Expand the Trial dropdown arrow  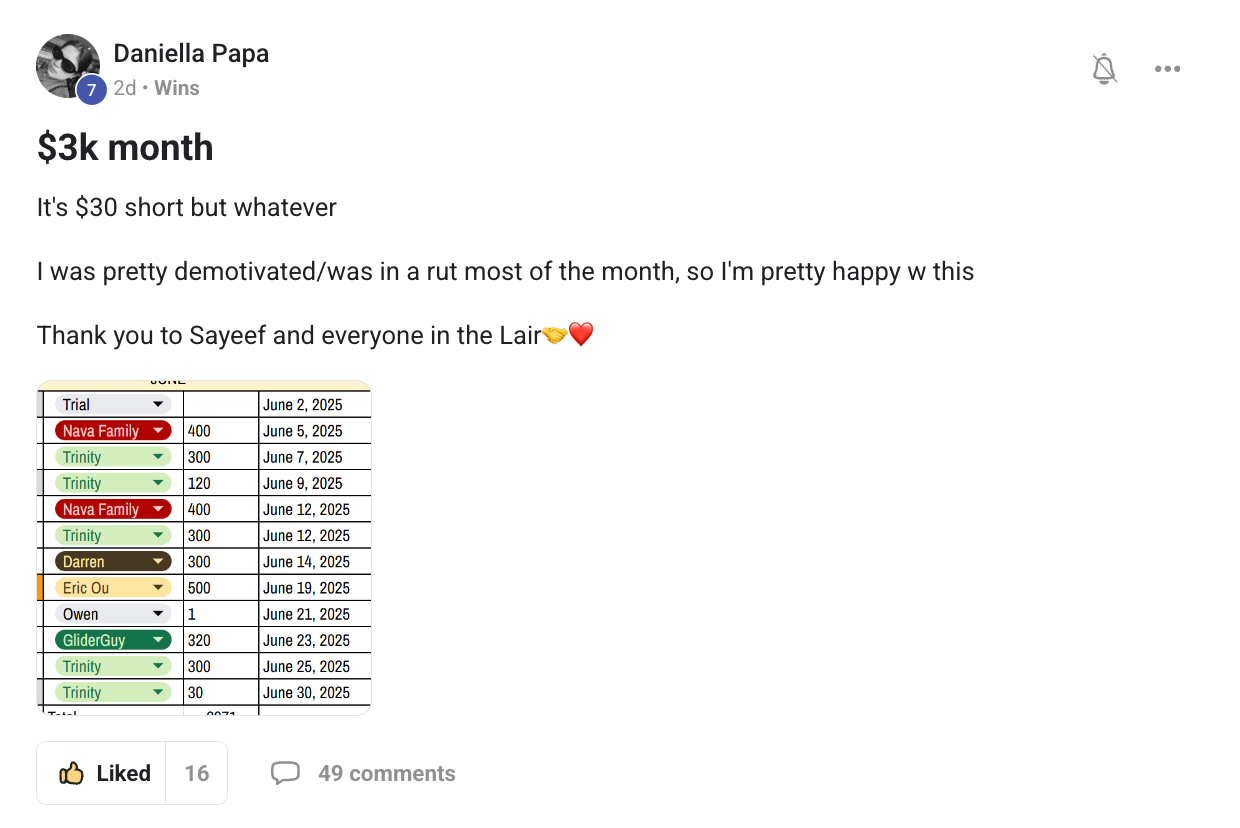[158, 405]
